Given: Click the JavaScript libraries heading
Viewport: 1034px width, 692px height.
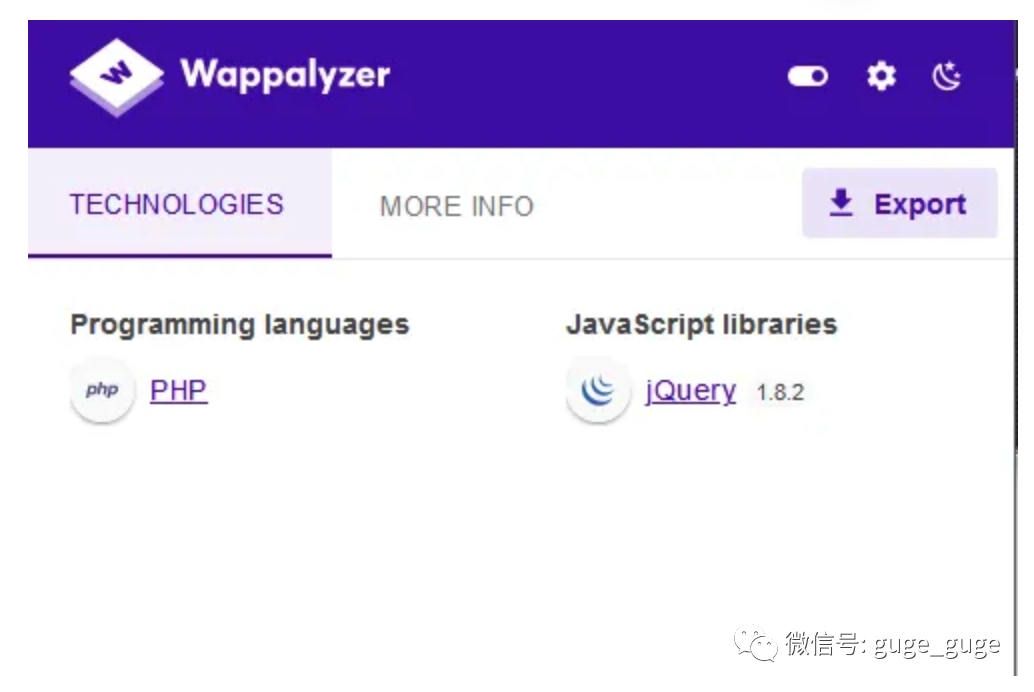Looking at the screenshot, I should pyautogui.click(x=702, y=325).
